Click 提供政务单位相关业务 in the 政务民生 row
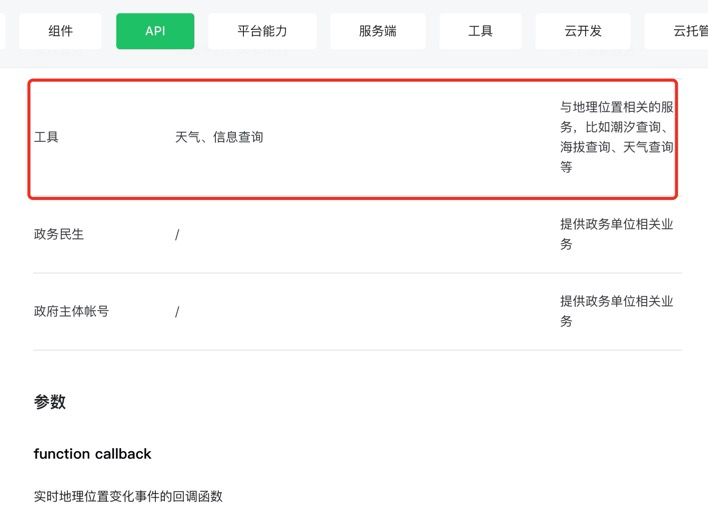The image size is (708, 530). point(616,234)
